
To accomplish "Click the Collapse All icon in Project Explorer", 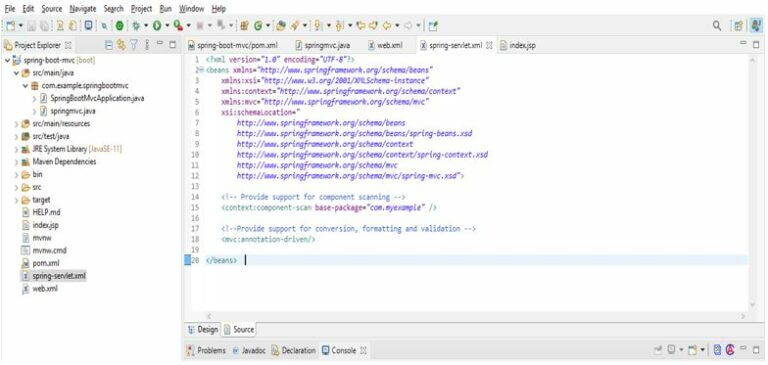I will pos(110,45).
